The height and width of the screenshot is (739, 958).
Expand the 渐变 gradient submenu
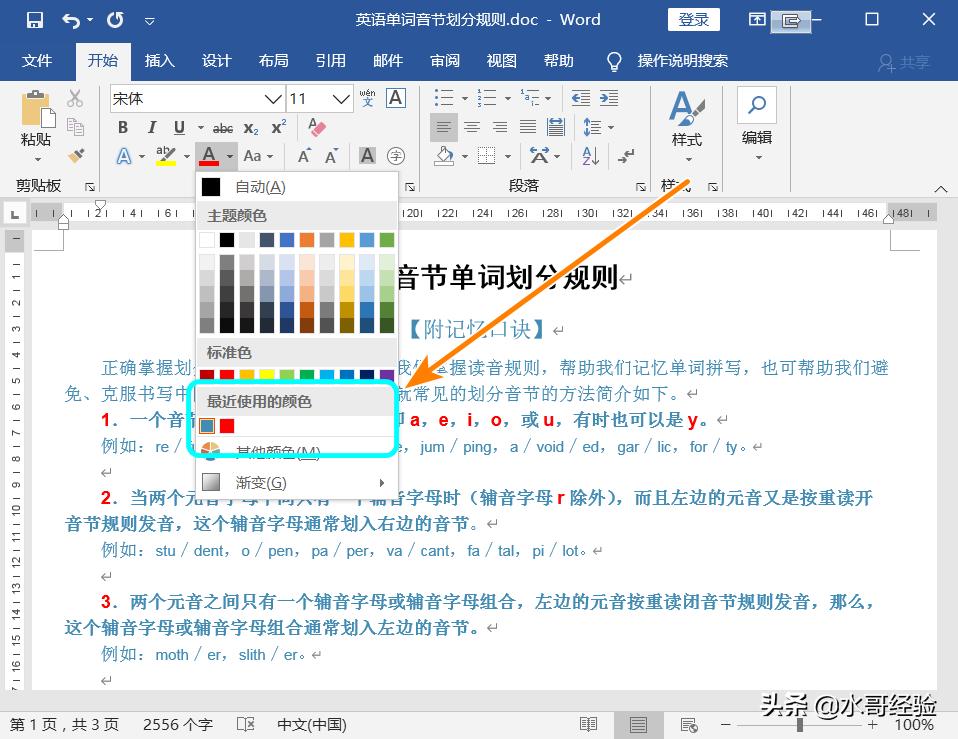[258, 483]
